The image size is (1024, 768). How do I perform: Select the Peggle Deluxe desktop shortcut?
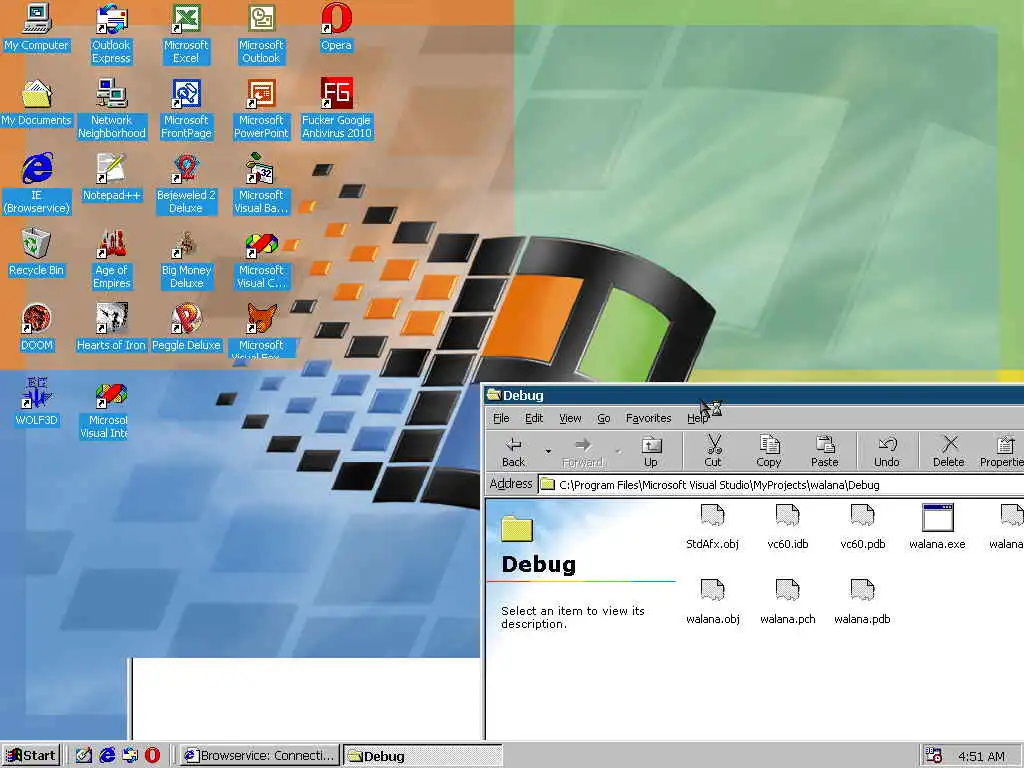186,327
